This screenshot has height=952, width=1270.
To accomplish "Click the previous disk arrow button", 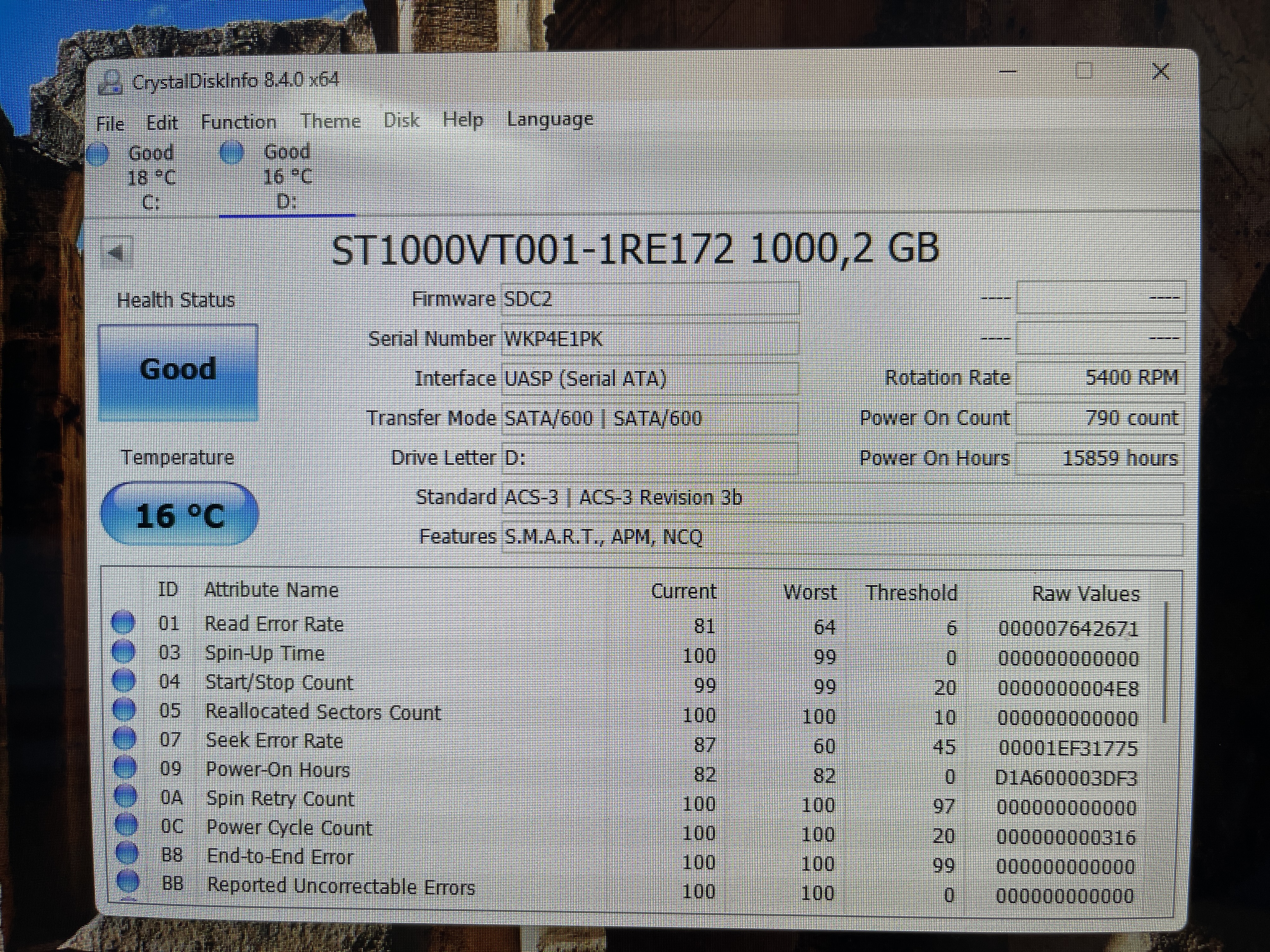I will click(117, 252).
